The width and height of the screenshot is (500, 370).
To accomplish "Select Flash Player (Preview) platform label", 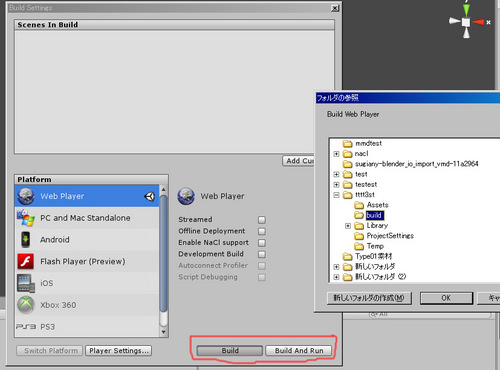I will point(83,261).
